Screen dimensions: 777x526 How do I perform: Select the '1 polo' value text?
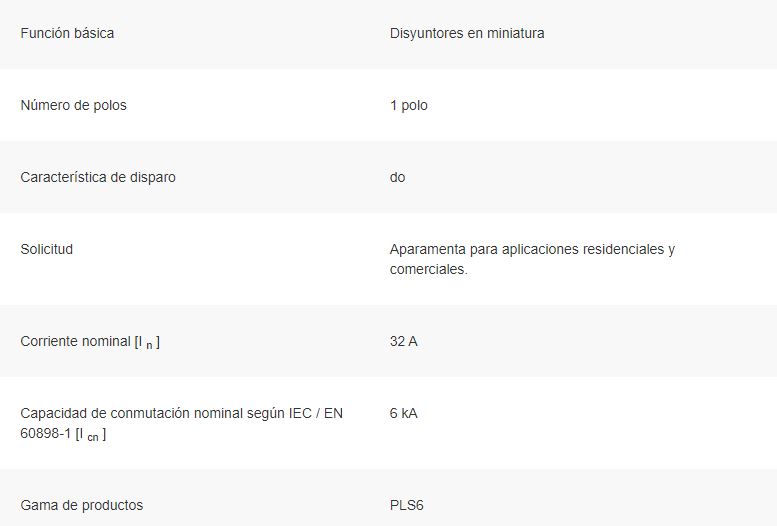408,105
